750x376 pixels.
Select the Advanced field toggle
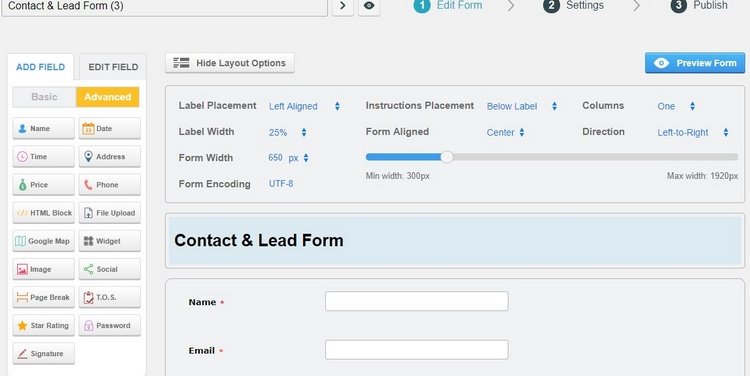pyautogui.click(x=108, y=97)
